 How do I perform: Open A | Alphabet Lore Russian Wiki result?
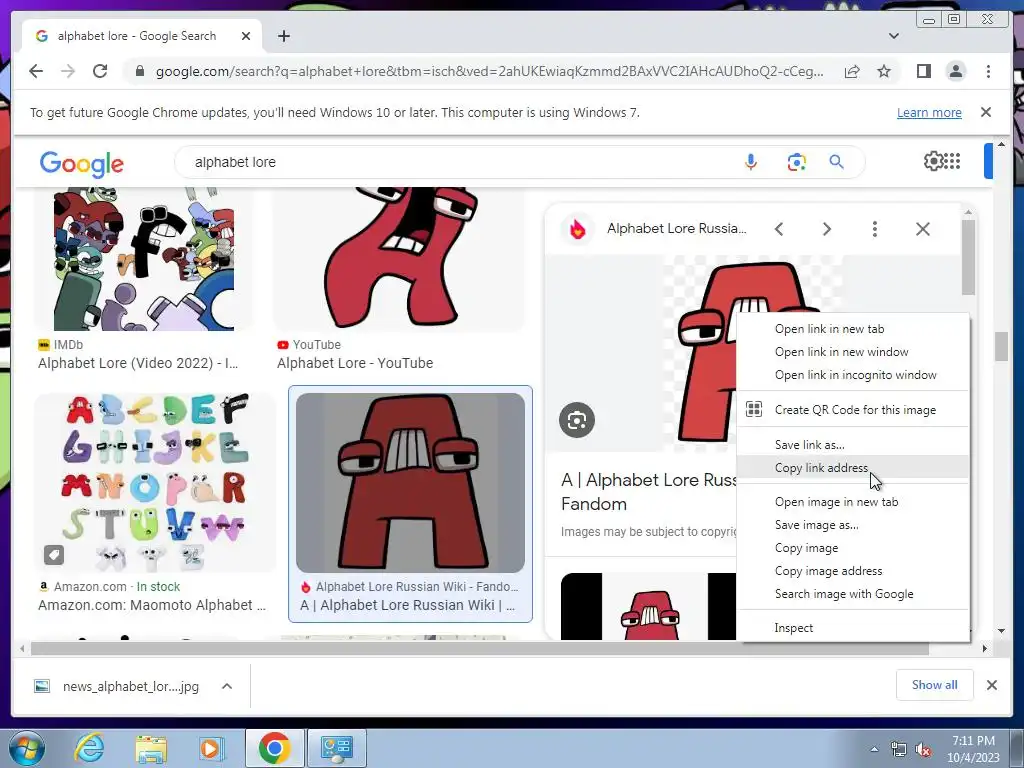[x=408, y=605]
